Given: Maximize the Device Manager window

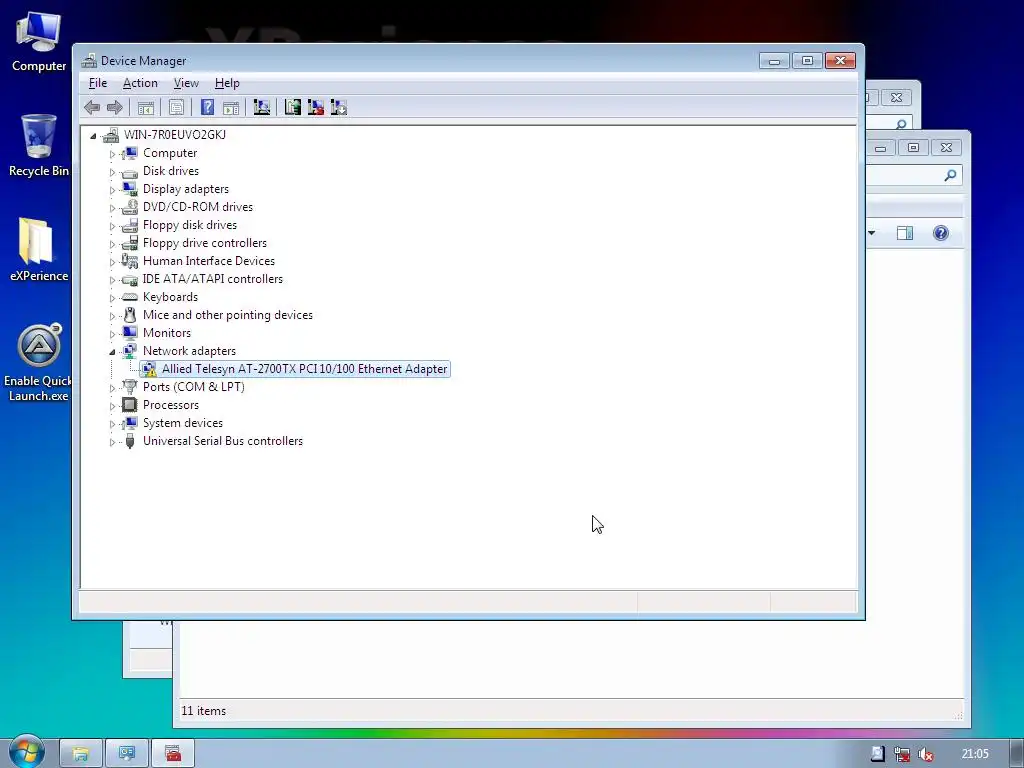Looking at the screenshot, I should pyautogui.click(x=807, y=61).
